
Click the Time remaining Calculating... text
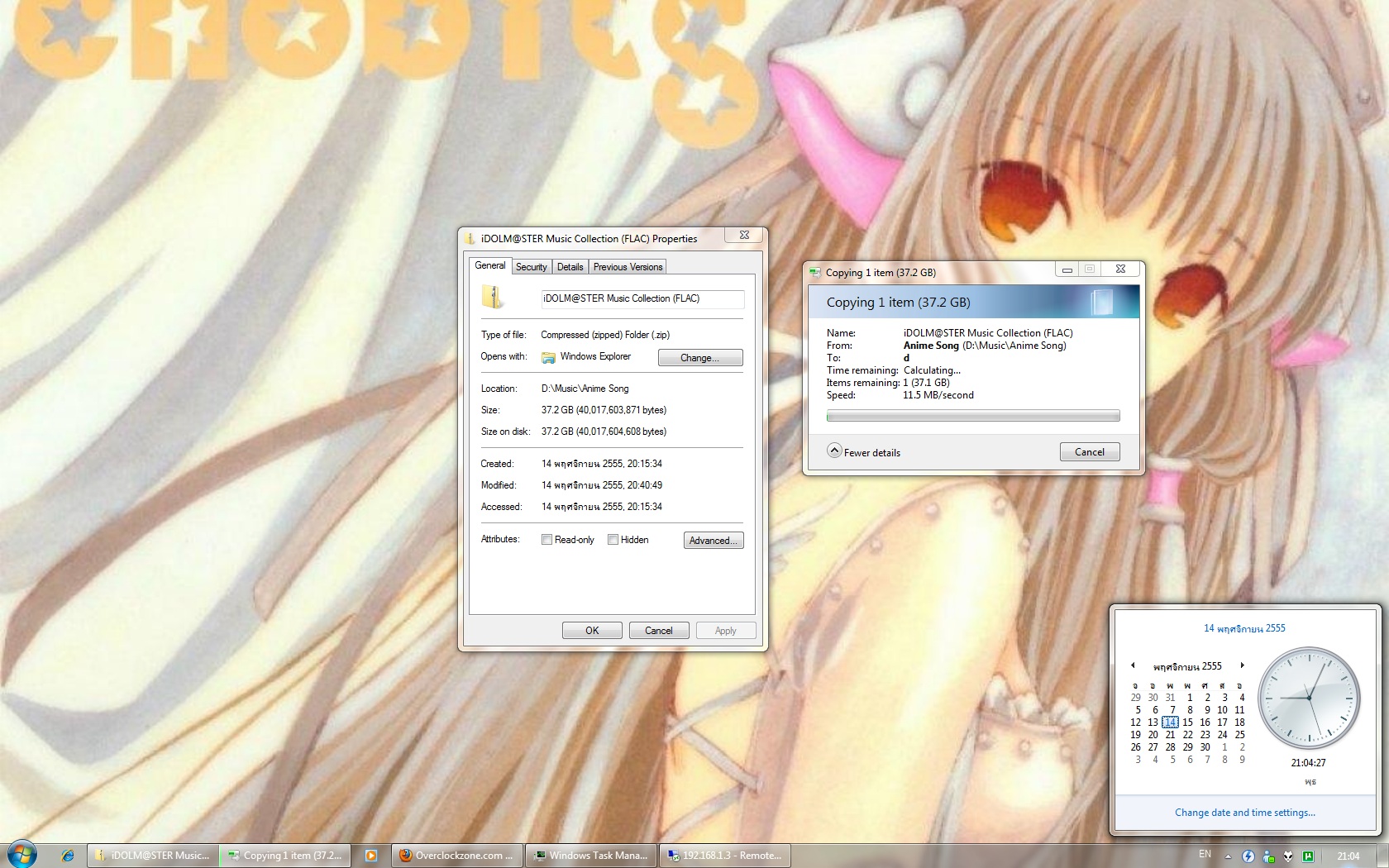pyautogui.click(x=932, y=370)
